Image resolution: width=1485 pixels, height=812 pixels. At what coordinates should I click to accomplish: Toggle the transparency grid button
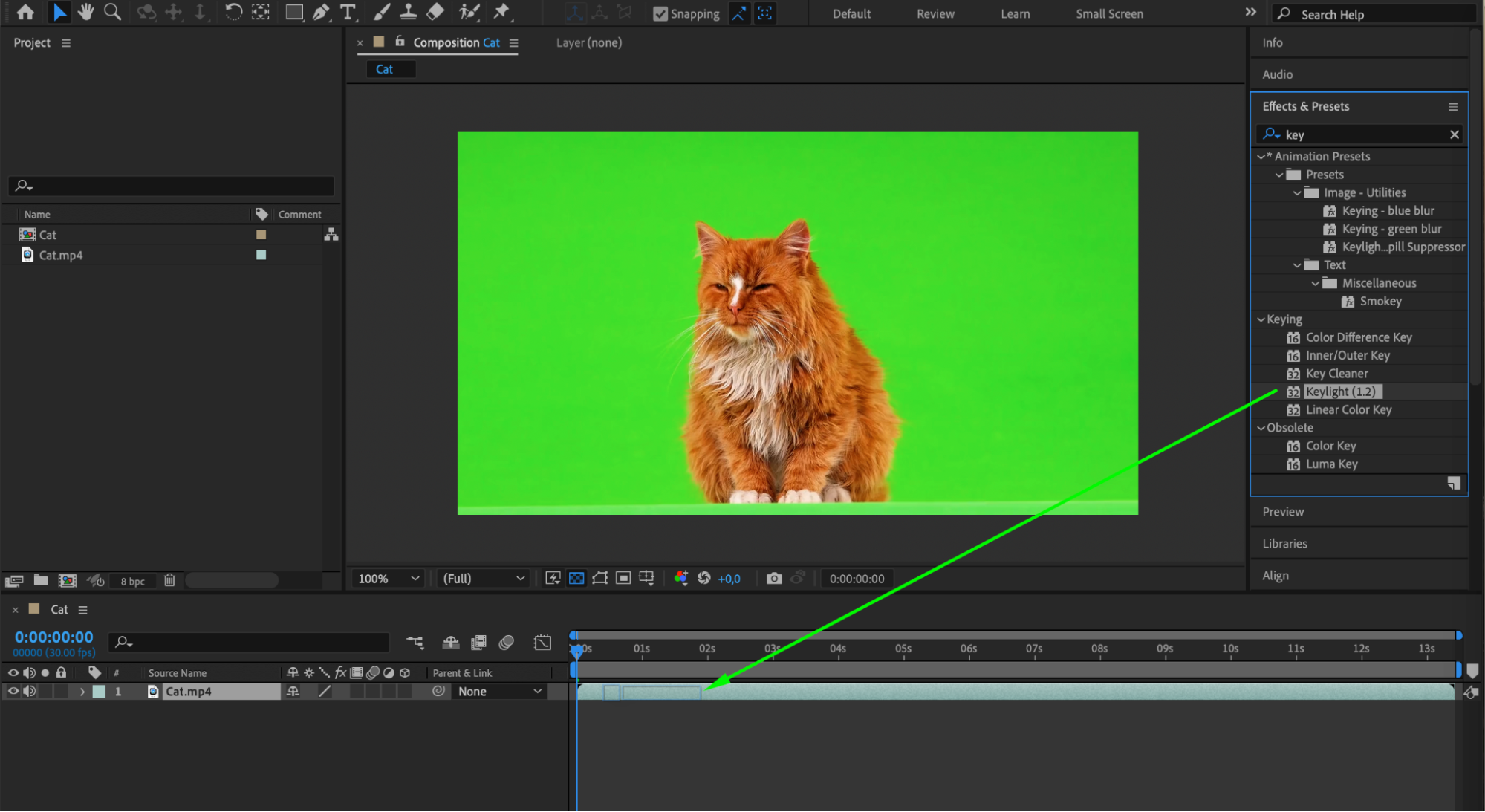point(576,578)
